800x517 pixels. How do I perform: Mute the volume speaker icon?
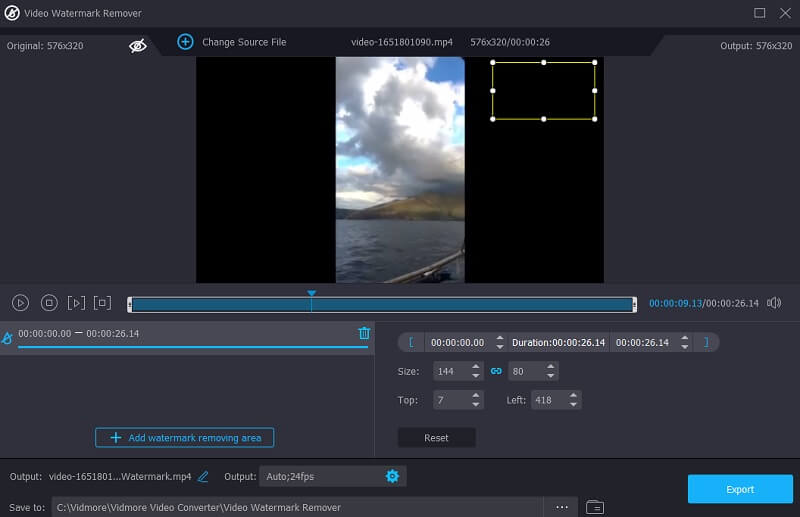click(773, 303)
